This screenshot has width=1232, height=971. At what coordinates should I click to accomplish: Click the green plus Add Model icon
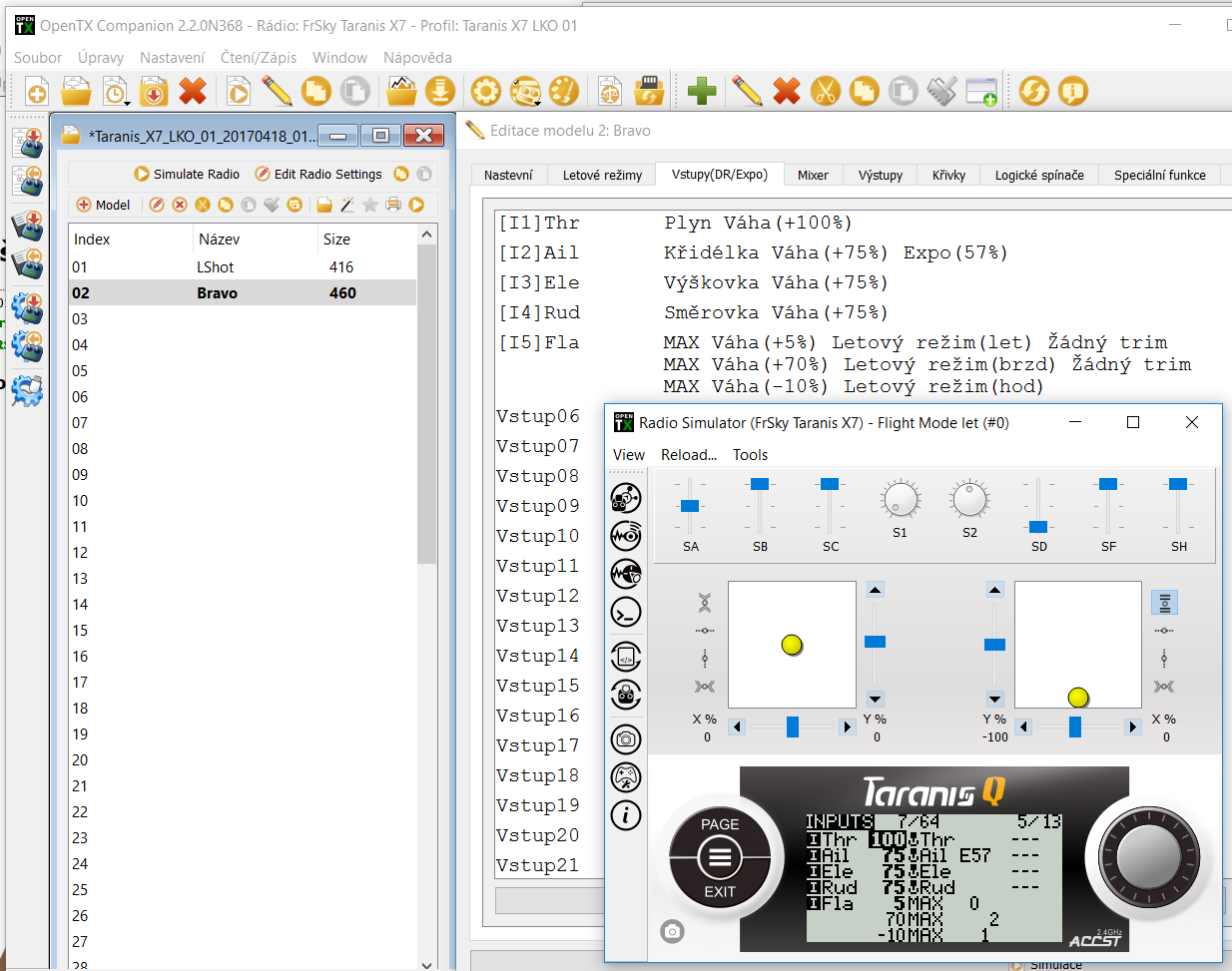702,92
